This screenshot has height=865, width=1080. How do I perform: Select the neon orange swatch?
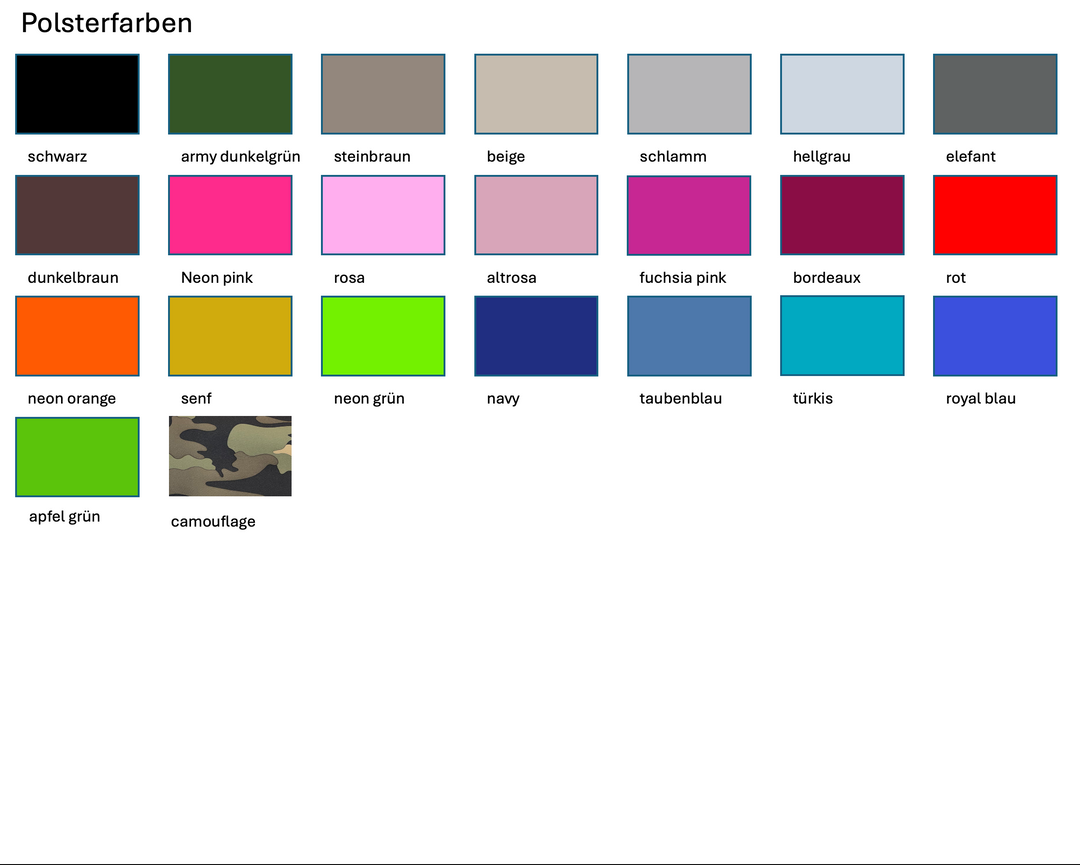pos(77,336)
